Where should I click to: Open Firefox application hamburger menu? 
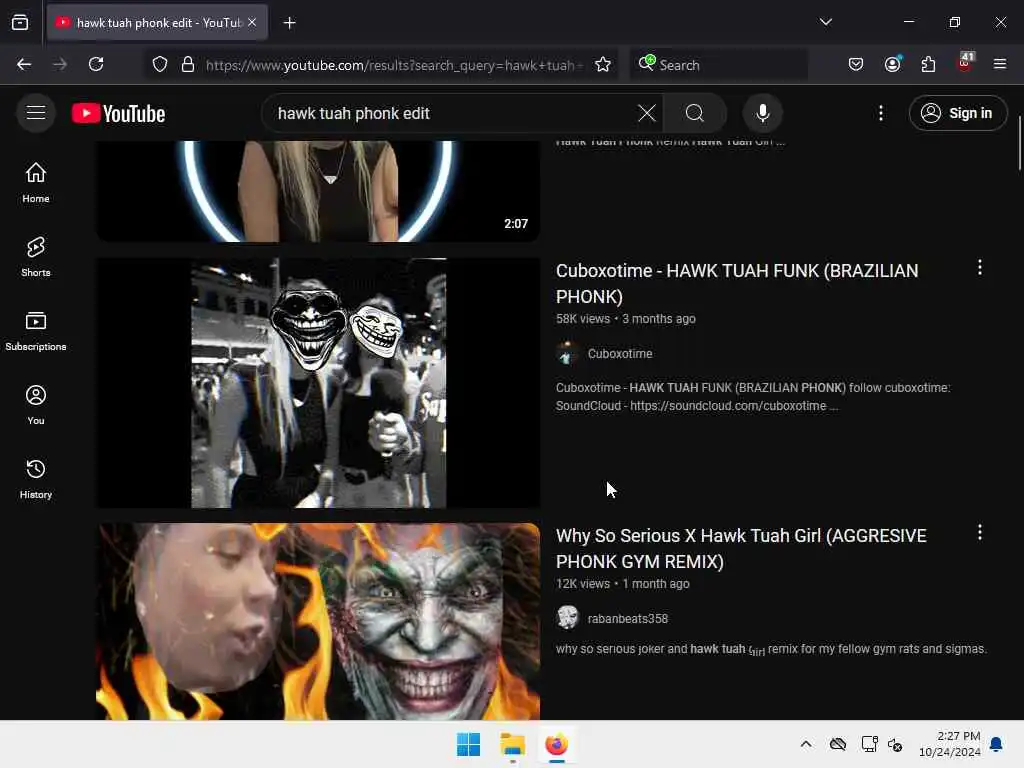click(x=999, y=64)
